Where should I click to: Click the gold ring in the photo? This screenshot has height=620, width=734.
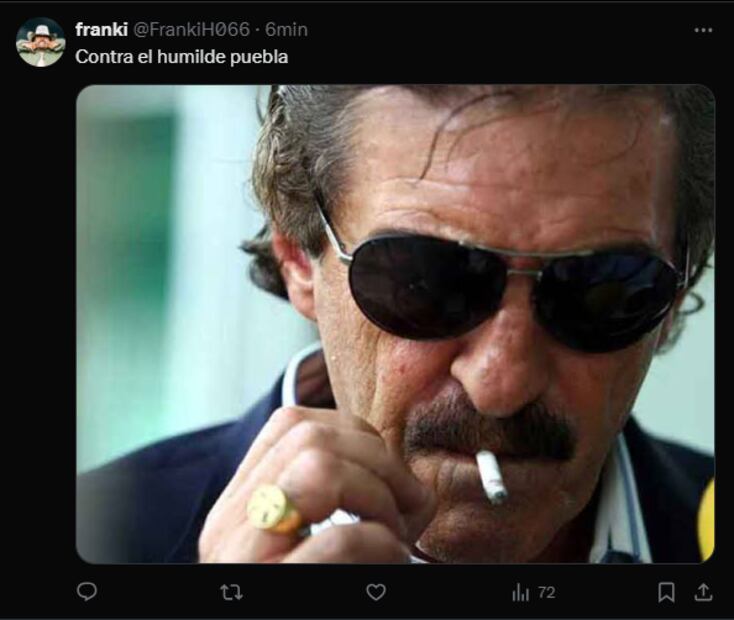point(272,509)
